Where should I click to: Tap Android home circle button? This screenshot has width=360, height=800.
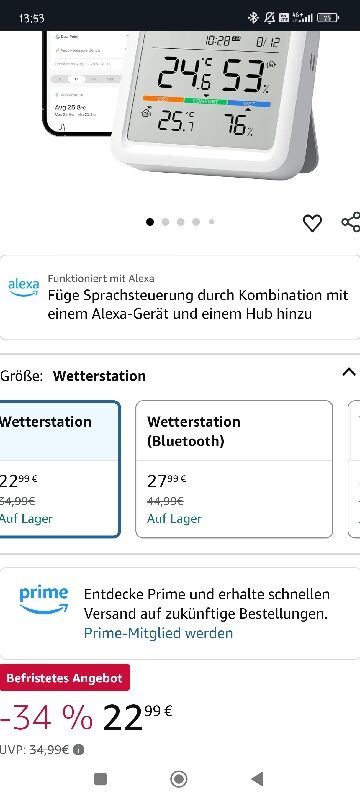click(x=178, y=779)
